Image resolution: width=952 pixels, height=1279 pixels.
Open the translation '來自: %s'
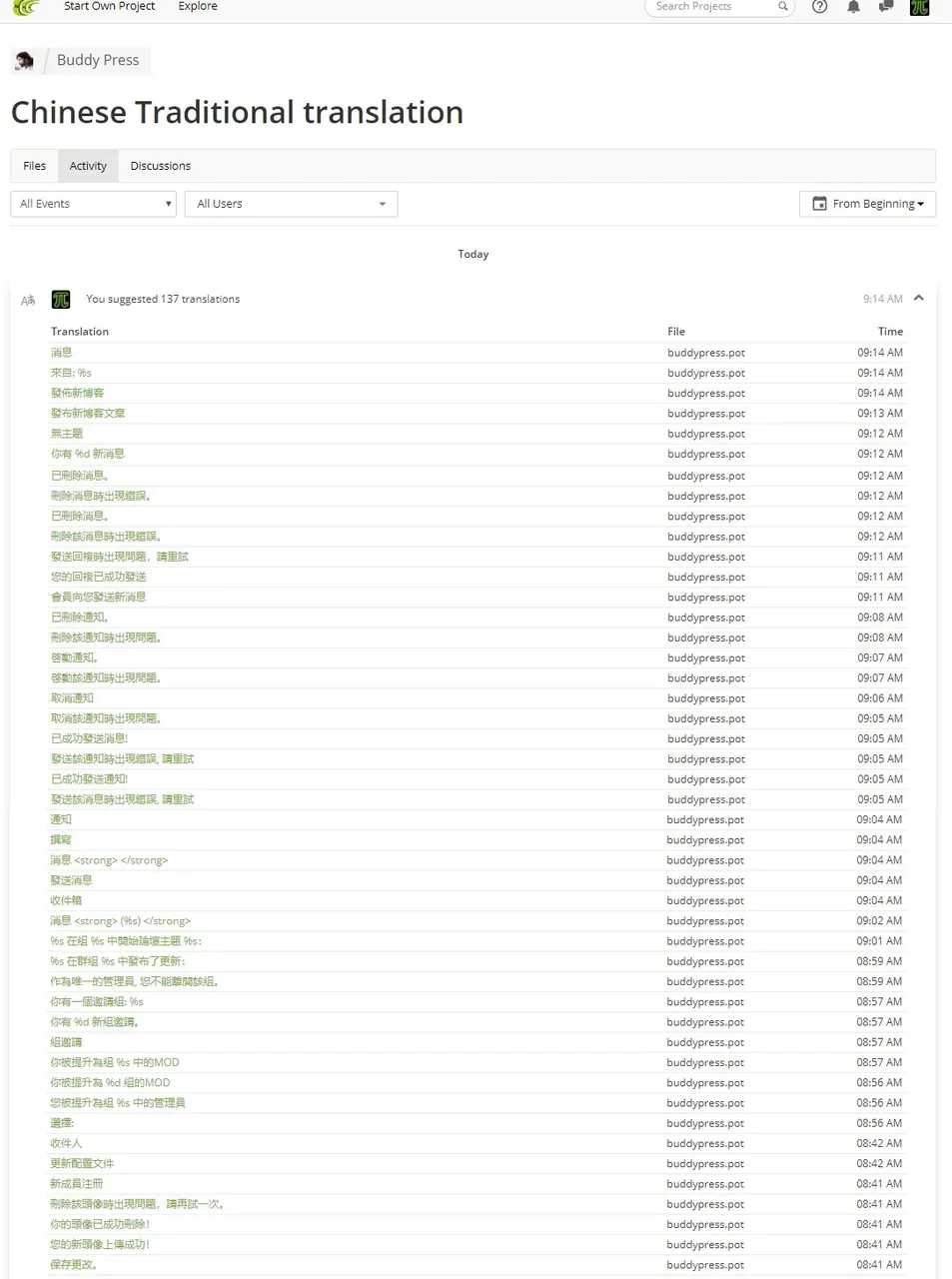(x=71, y=373)
